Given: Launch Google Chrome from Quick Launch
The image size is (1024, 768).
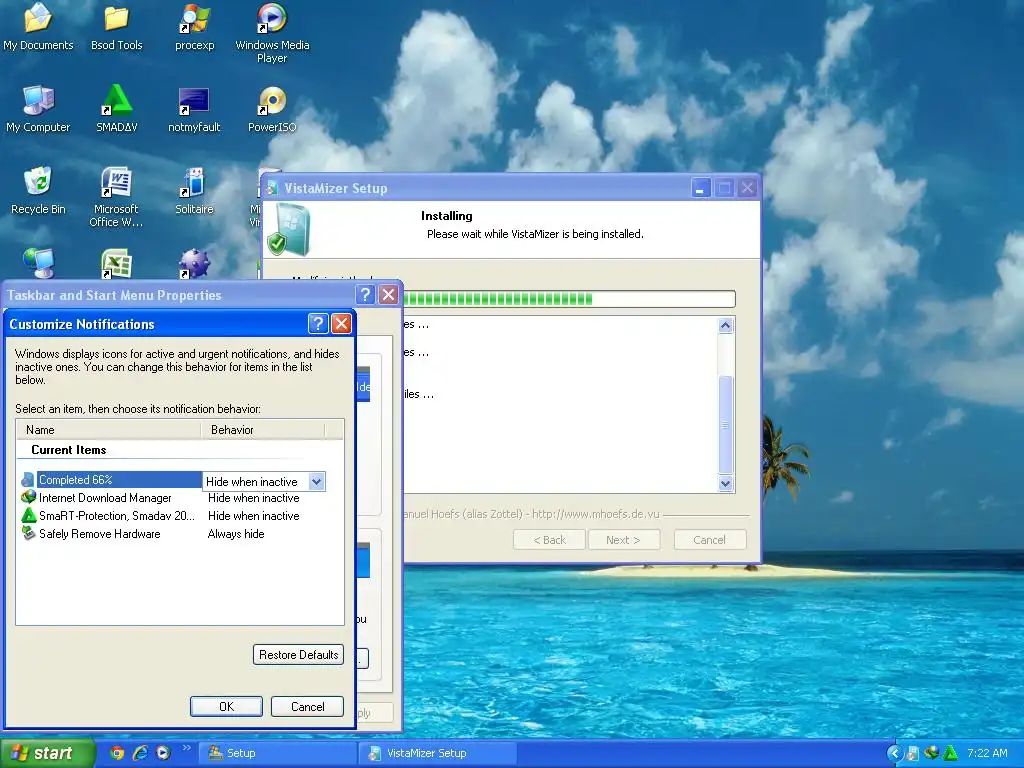Looking at the screenshot, I should click(x=117, y=753).
